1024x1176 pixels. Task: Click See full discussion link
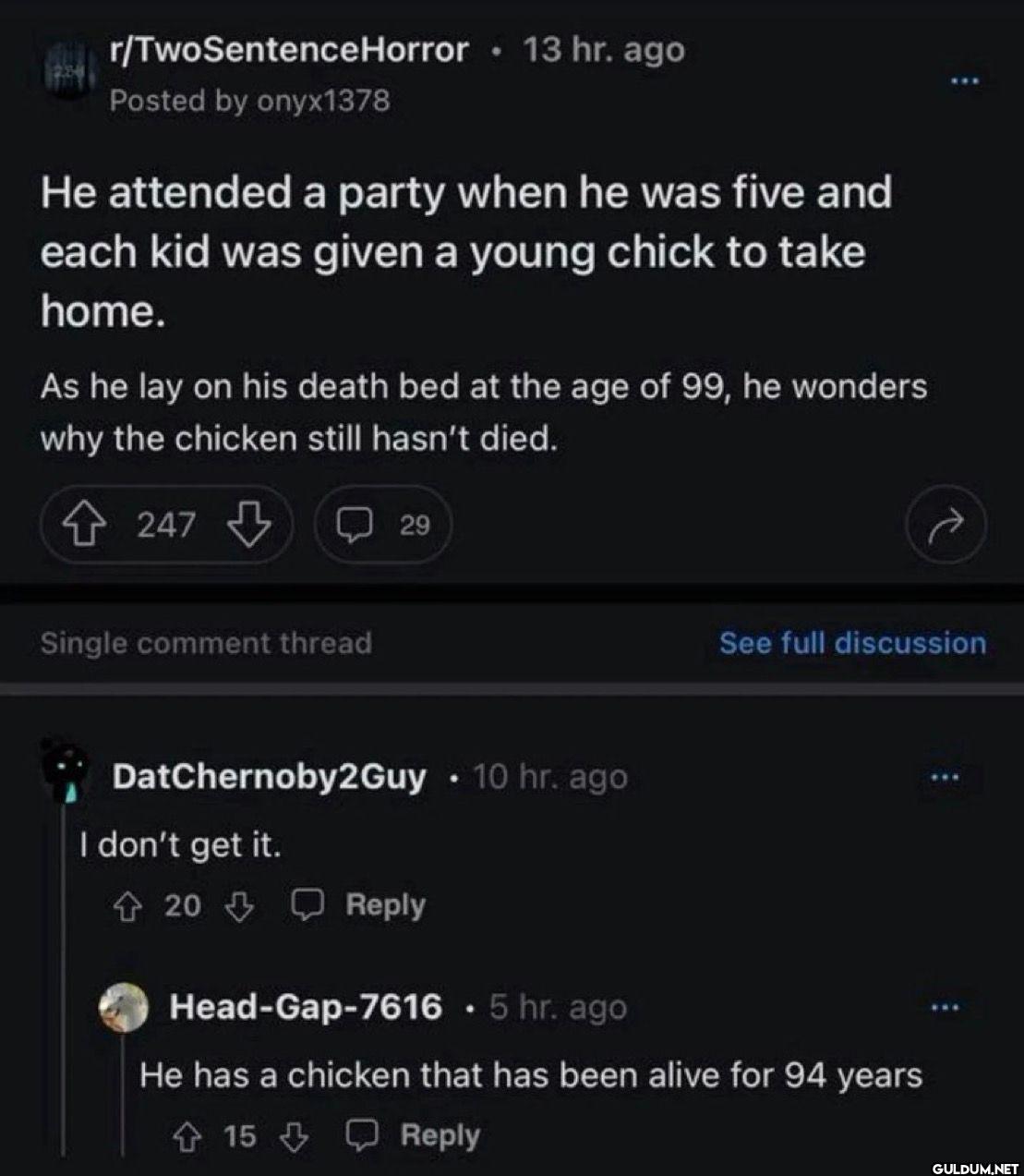point(852,643)
